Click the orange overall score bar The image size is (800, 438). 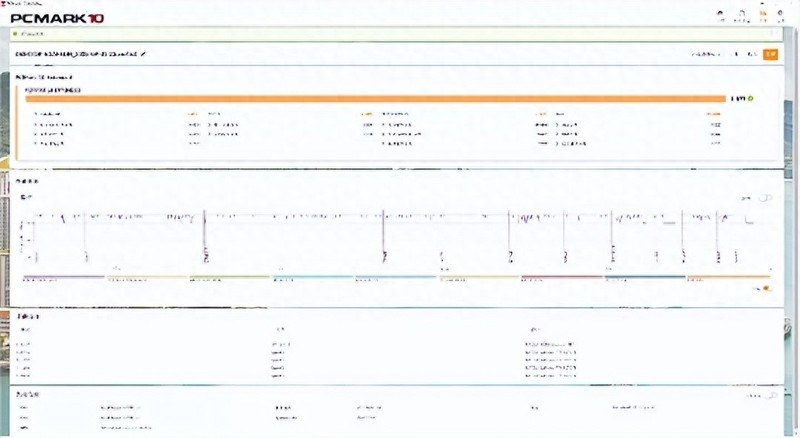(376, 99)
